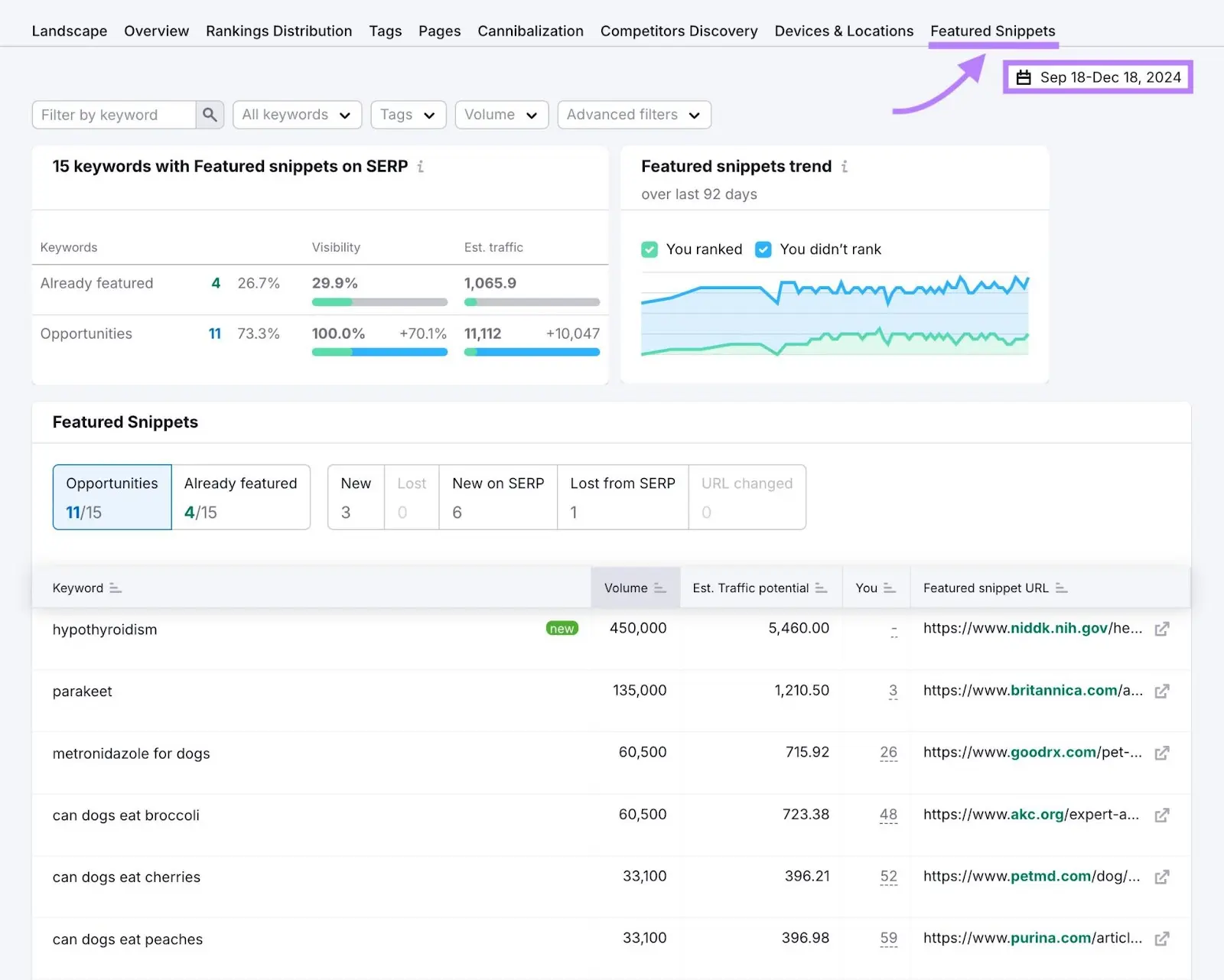Screen dimensions: 1224x980
Task: Click the "Filter by keyword" input field
Action: 113,115
